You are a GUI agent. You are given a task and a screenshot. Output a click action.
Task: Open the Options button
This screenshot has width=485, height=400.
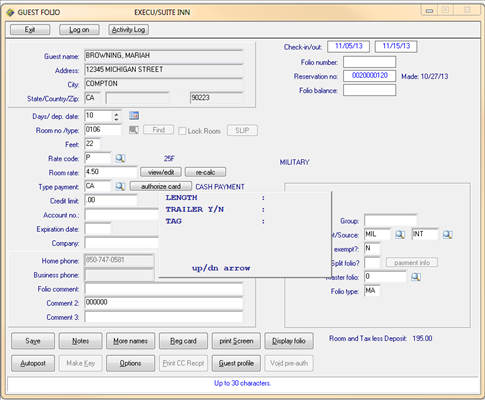[131, 363]
